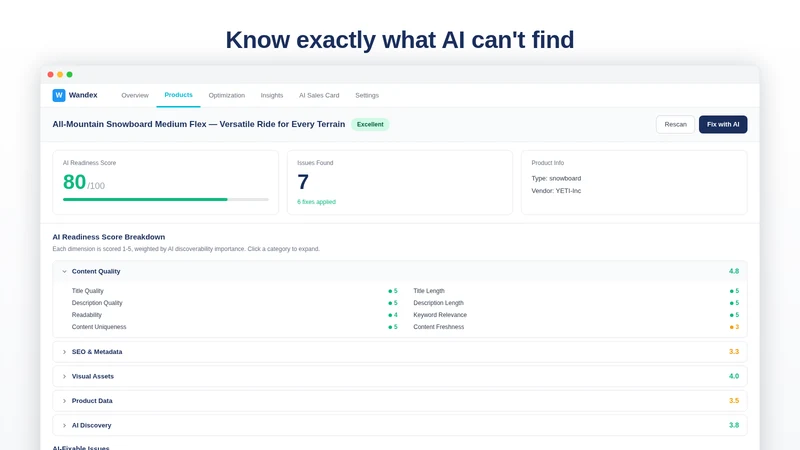The image size is (800, 450).
Task: Click the Rescan button
Action: point(675,124)
